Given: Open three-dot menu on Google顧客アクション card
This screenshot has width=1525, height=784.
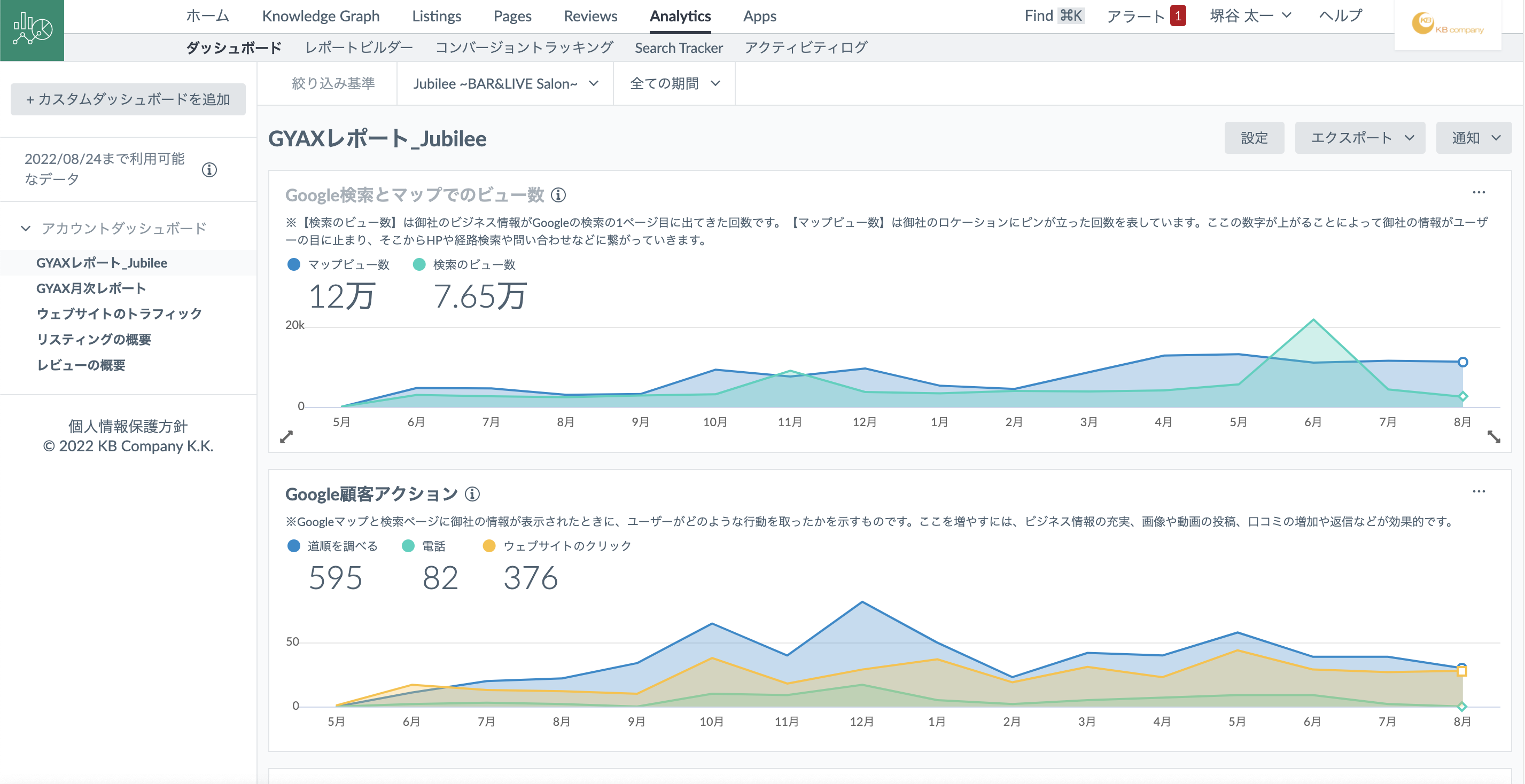Looking at the screenshot, I should [1478, 491].
